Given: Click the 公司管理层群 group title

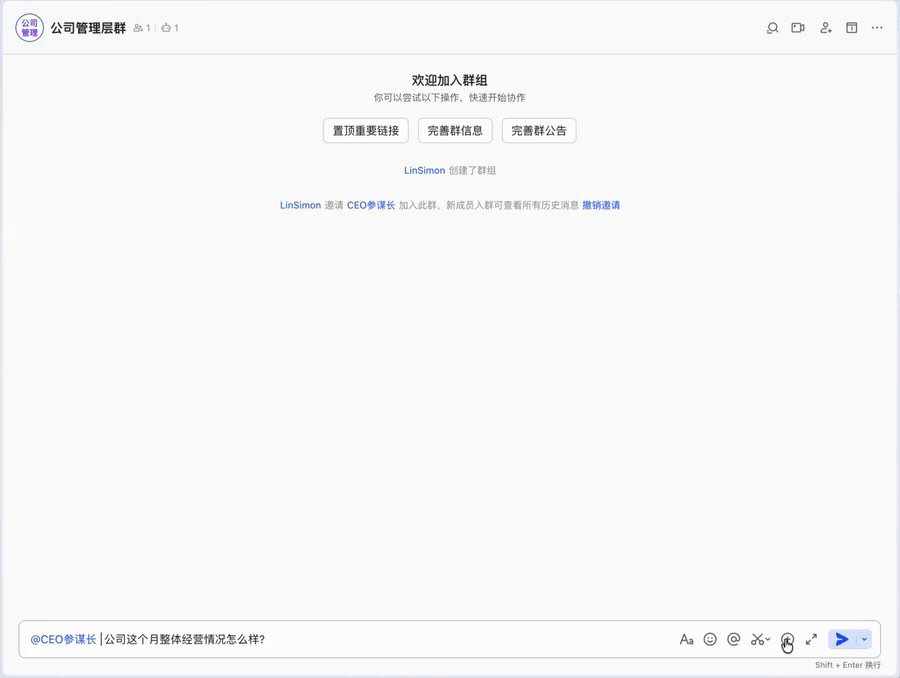Looking at the screenshot, I should 88,28.
